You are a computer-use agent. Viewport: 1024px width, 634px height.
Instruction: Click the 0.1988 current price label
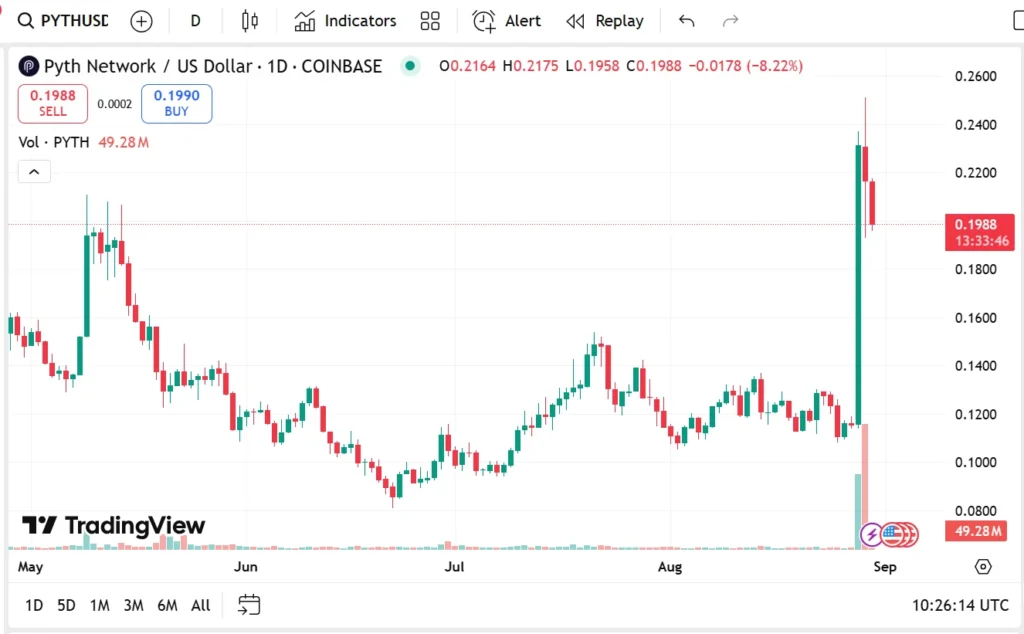(x=980, y=232)
